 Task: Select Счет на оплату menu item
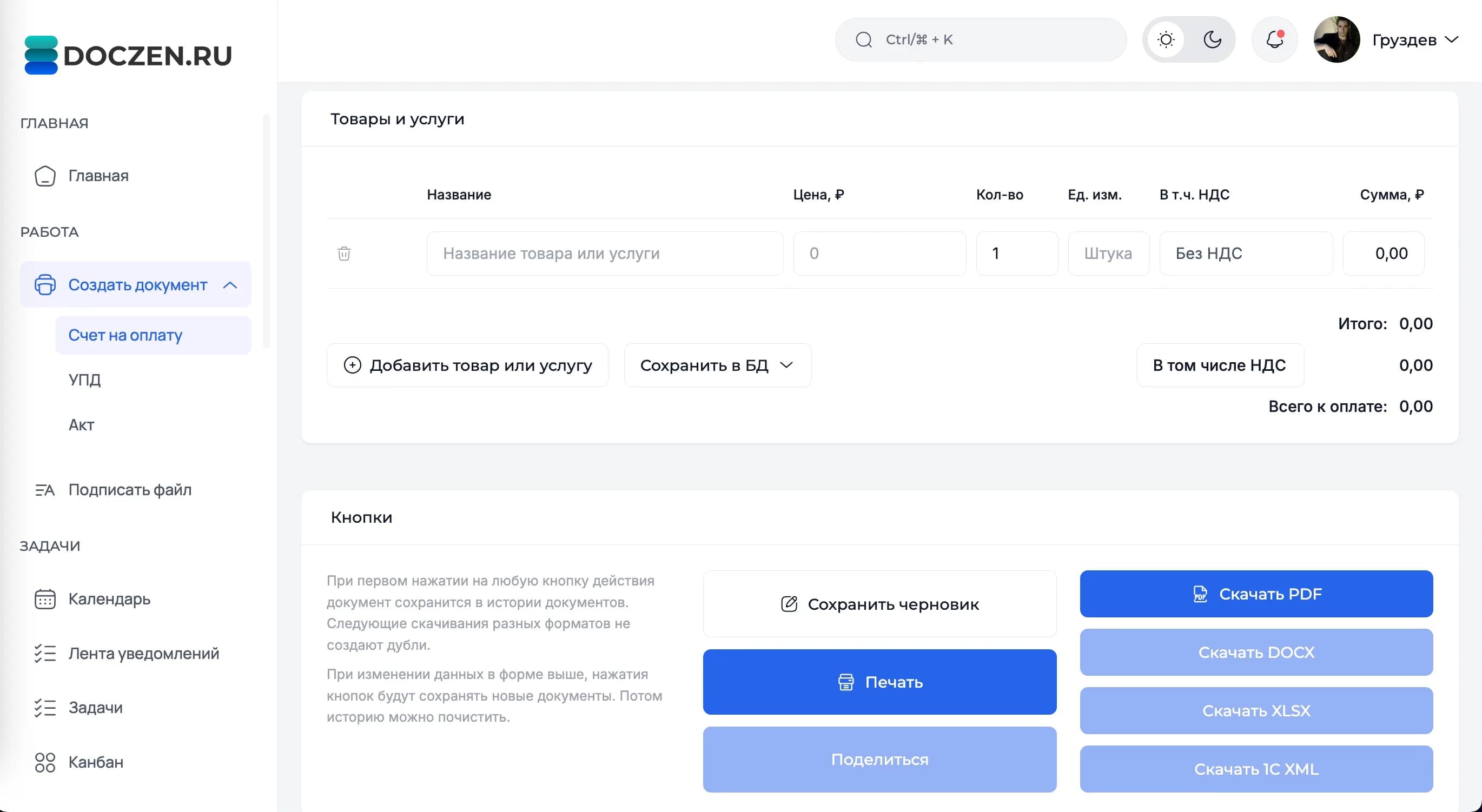point(153,335)
